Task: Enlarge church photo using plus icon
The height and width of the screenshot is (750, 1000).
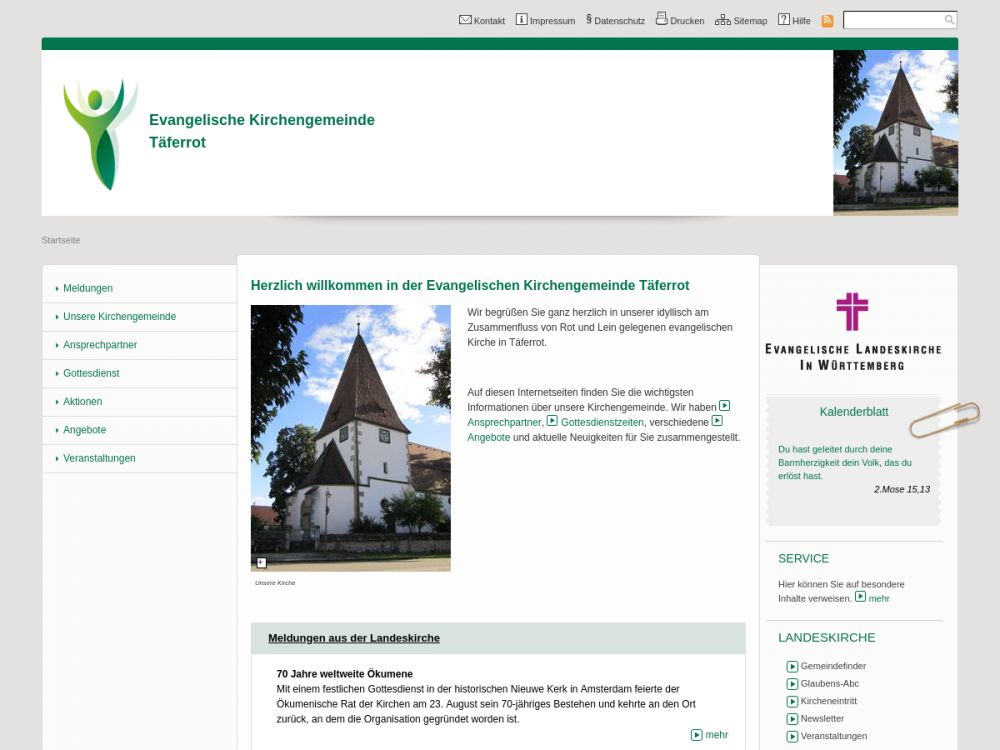Action: coord(261,563)
